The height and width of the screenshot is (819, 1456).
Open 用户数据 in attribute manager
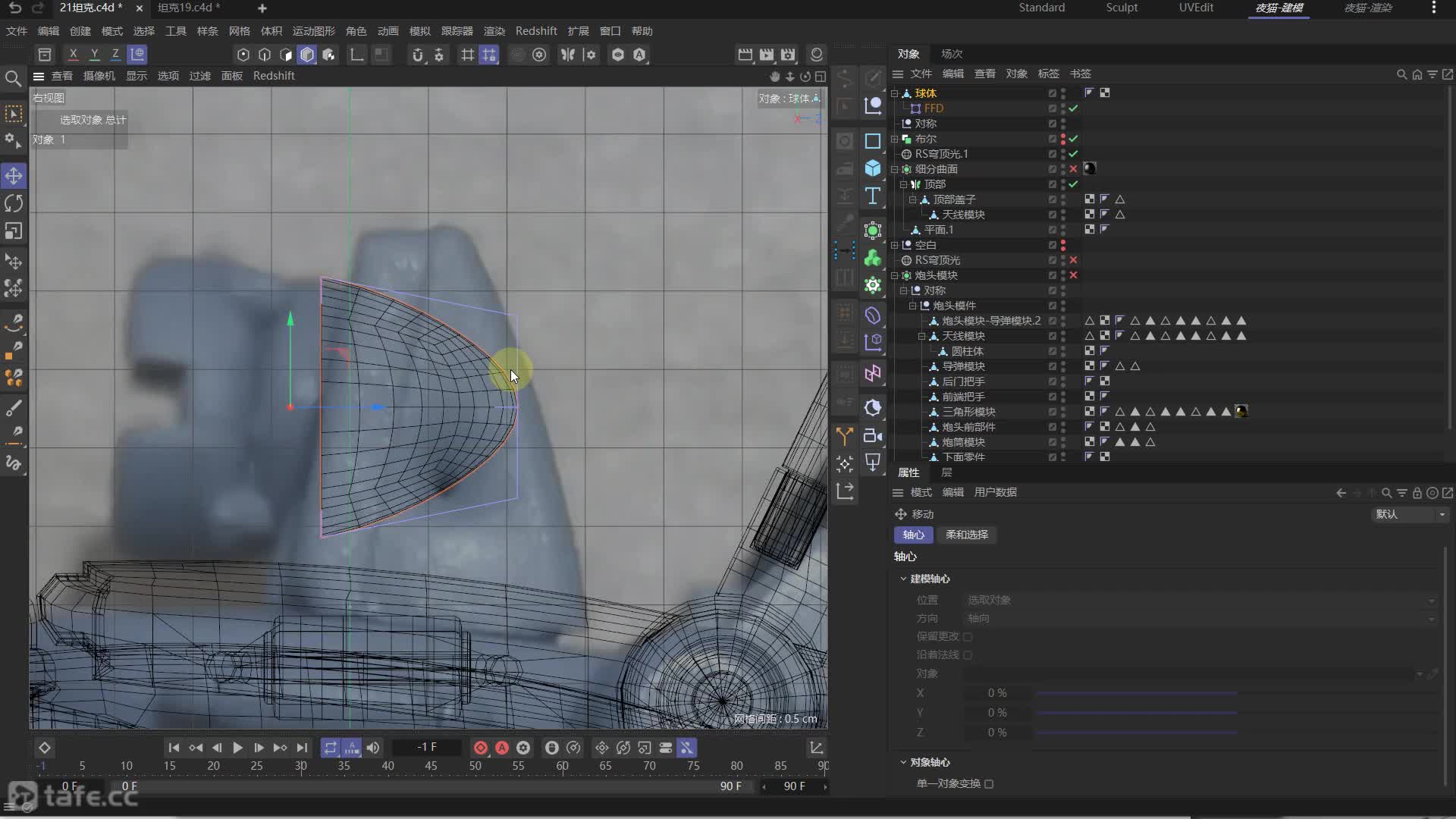coord(995,492)
